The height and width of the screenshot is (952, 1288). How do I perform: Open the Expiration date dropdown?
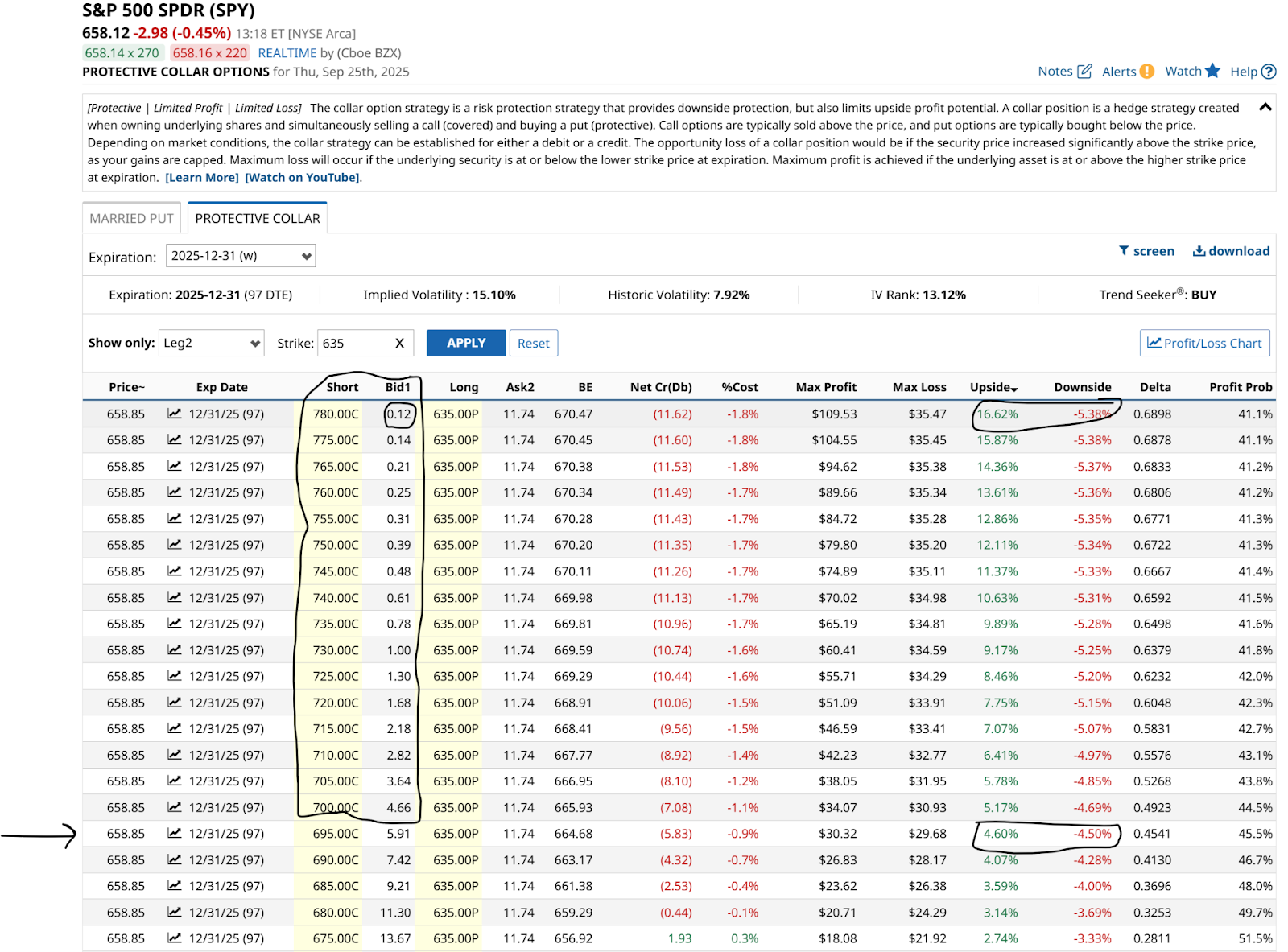[241, 256]
